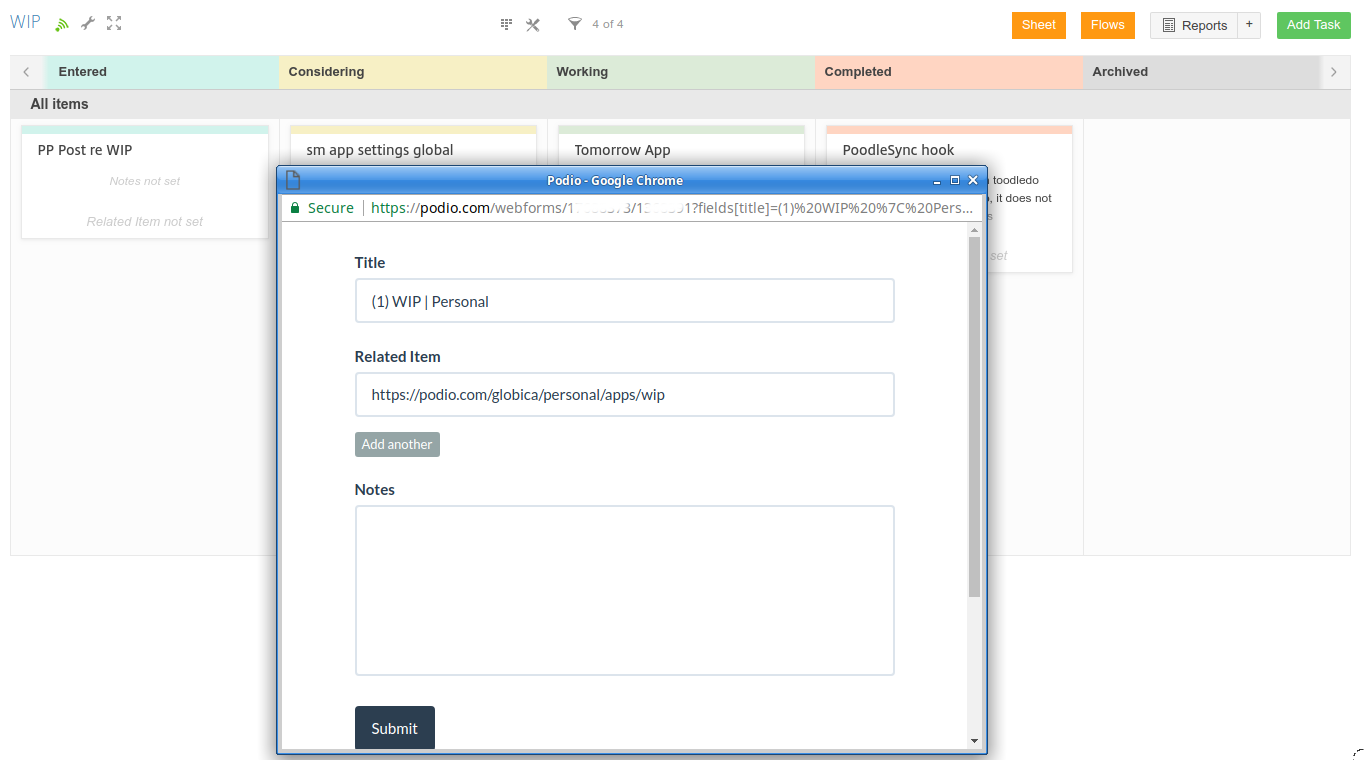Click the popup scrollbar up arrow
Screen dimensions: 1364x760
pos(974,231)
